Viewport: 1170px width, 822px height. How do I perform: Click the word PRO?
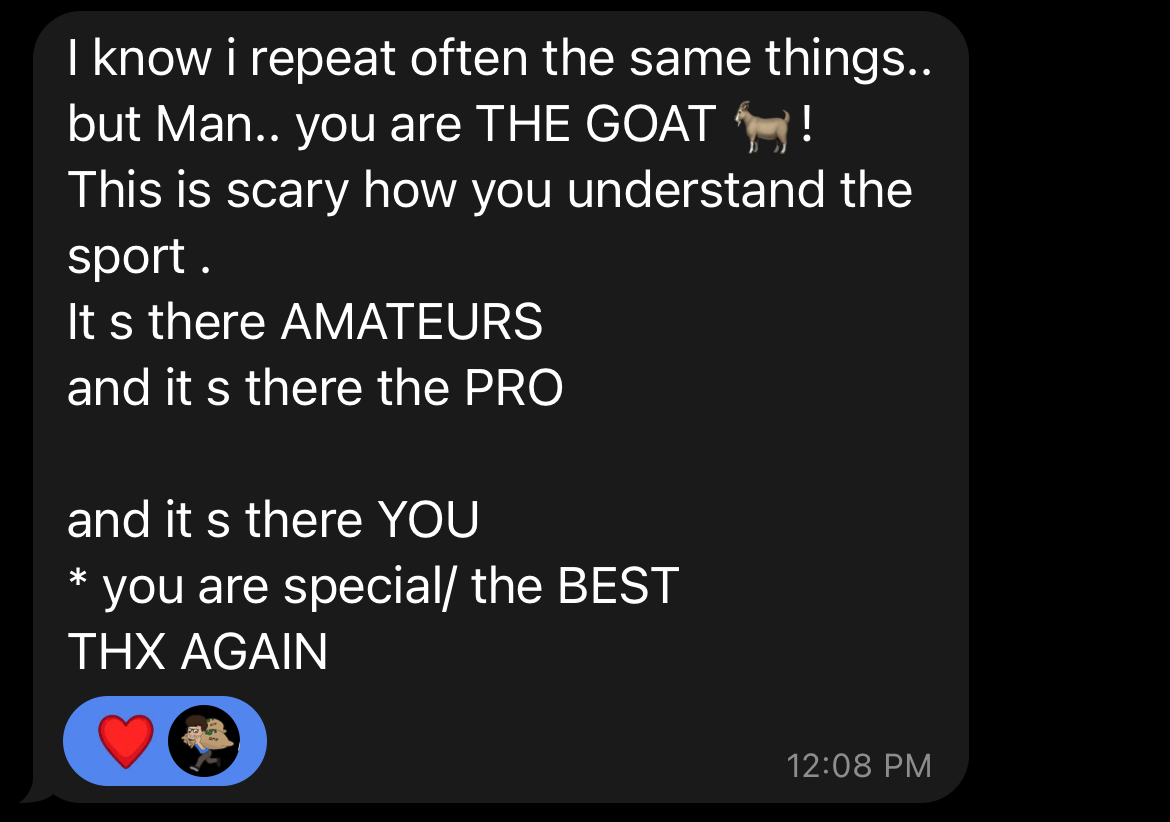point(513,388)
